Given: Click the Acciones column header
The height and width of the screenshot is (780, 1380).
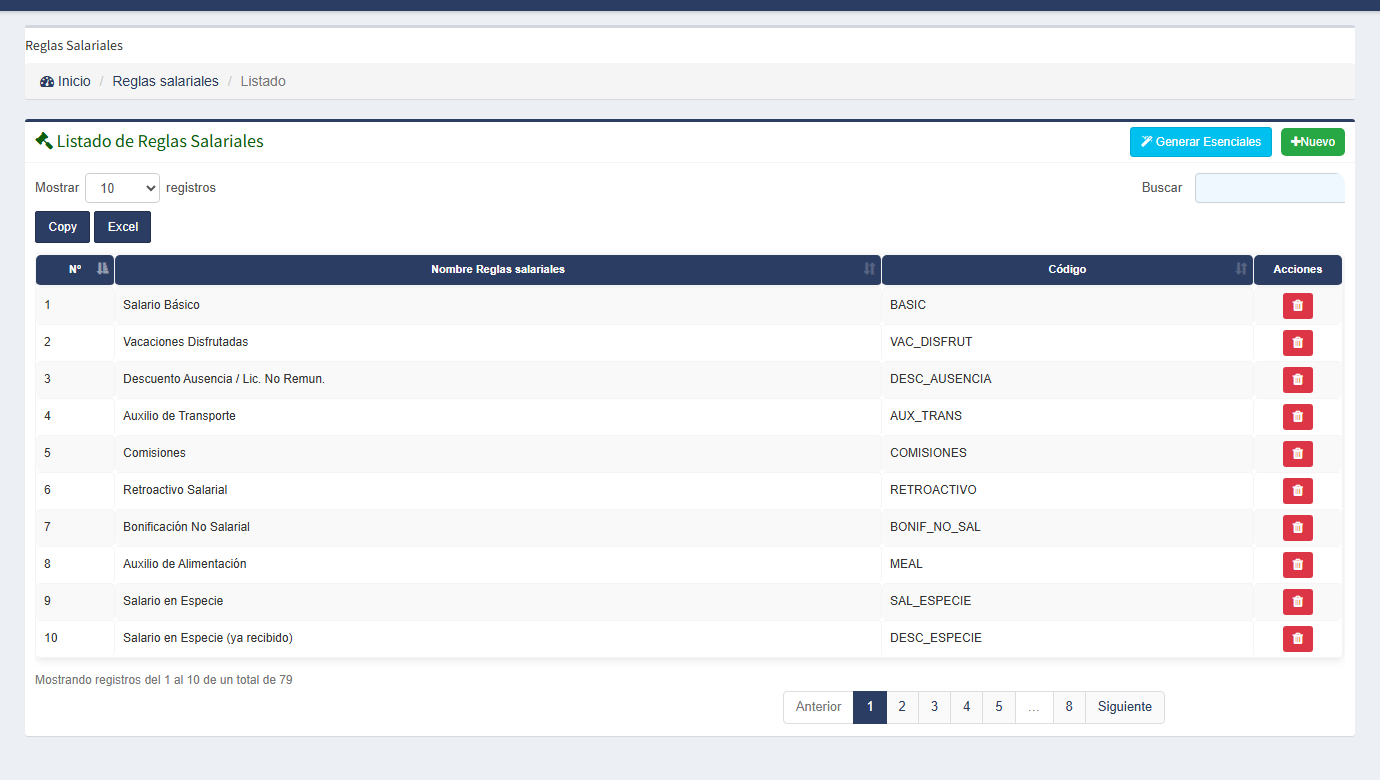Looking at the screenshot, I should point(1298,270).
